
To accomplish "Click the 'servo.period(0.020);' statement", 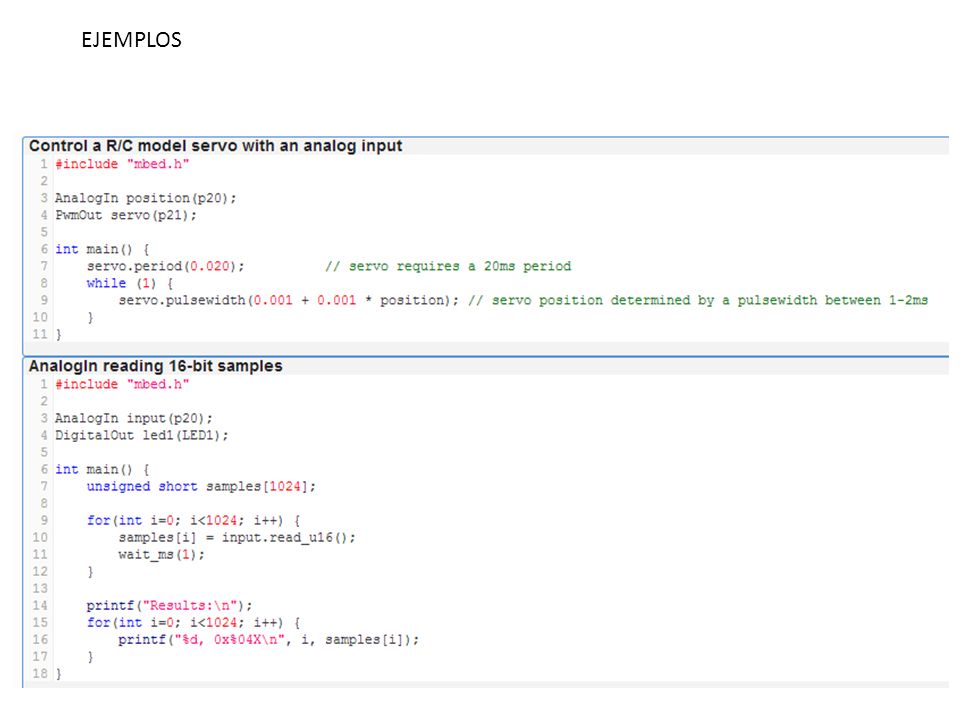I will (x=165, y=266).
